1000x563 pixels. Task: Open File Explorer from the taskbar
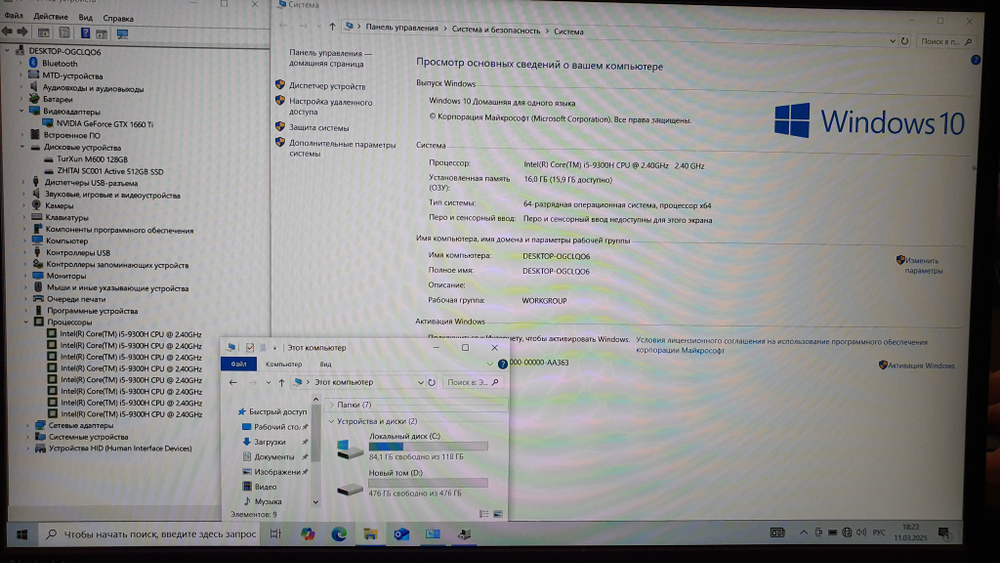point(370,534)
